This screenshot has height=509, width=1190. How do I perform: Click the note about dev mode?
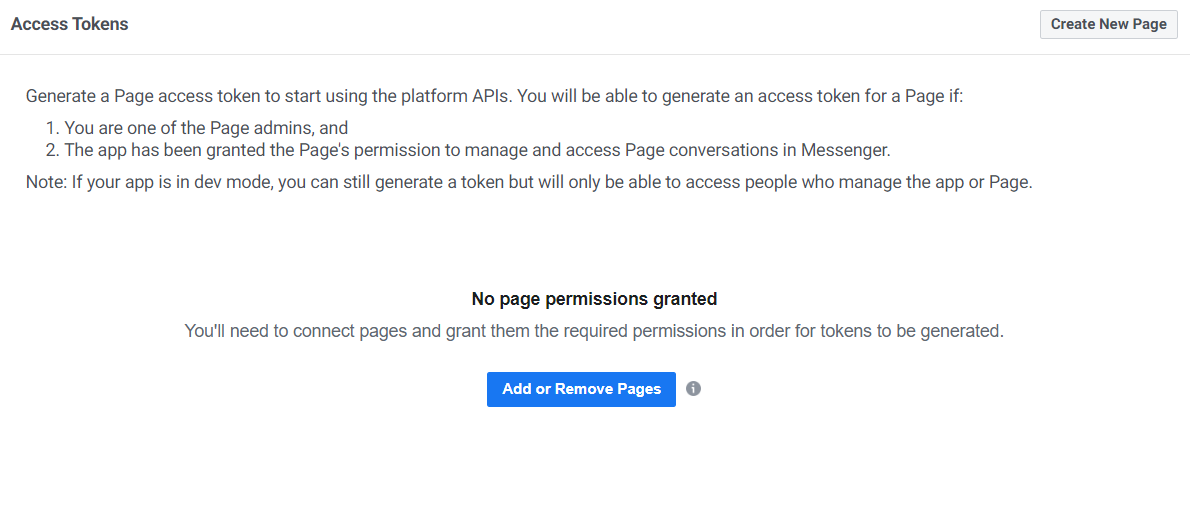click(x=528, y=183)
